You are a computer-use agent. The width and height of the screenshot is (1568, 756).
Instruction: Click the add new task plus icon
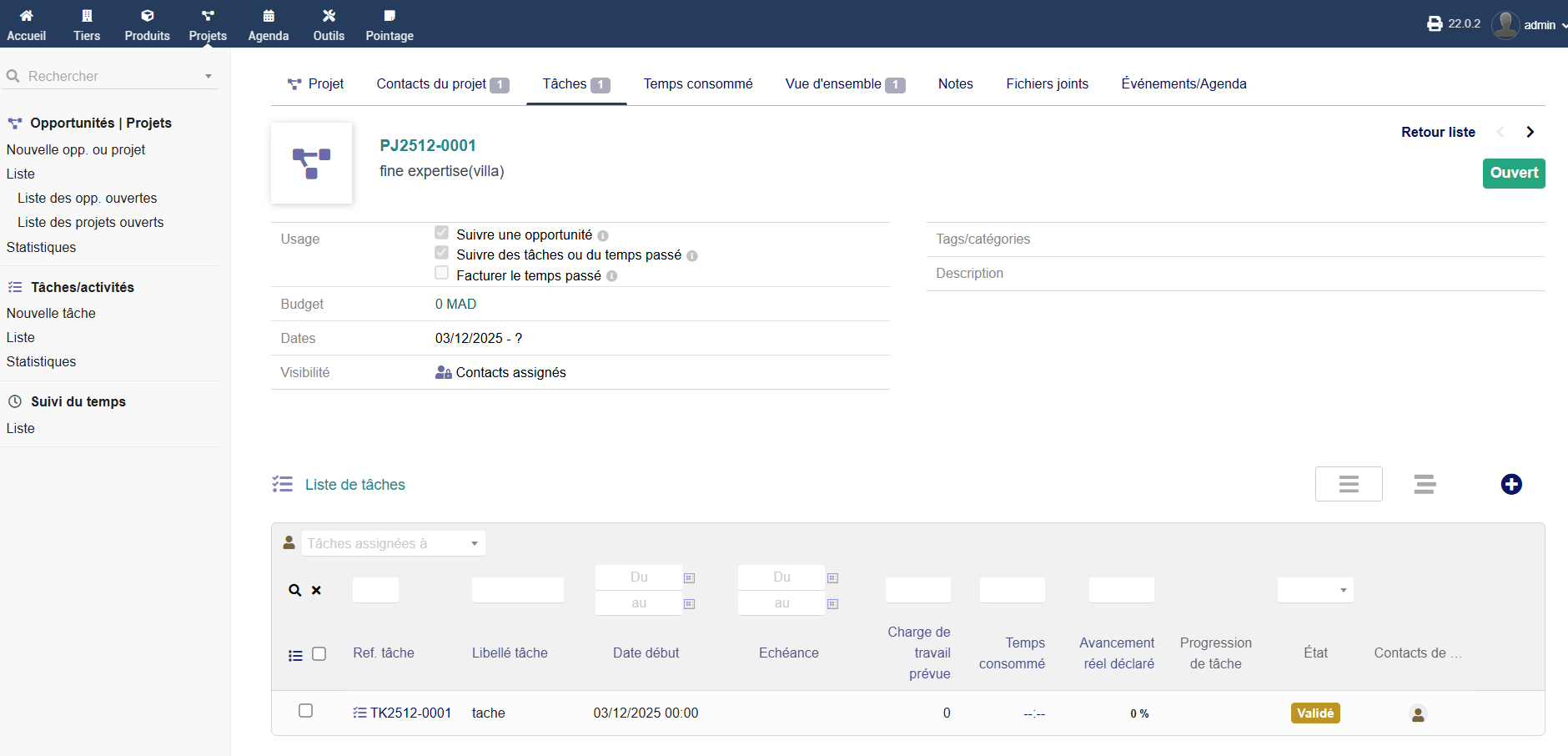point(1510,485)
